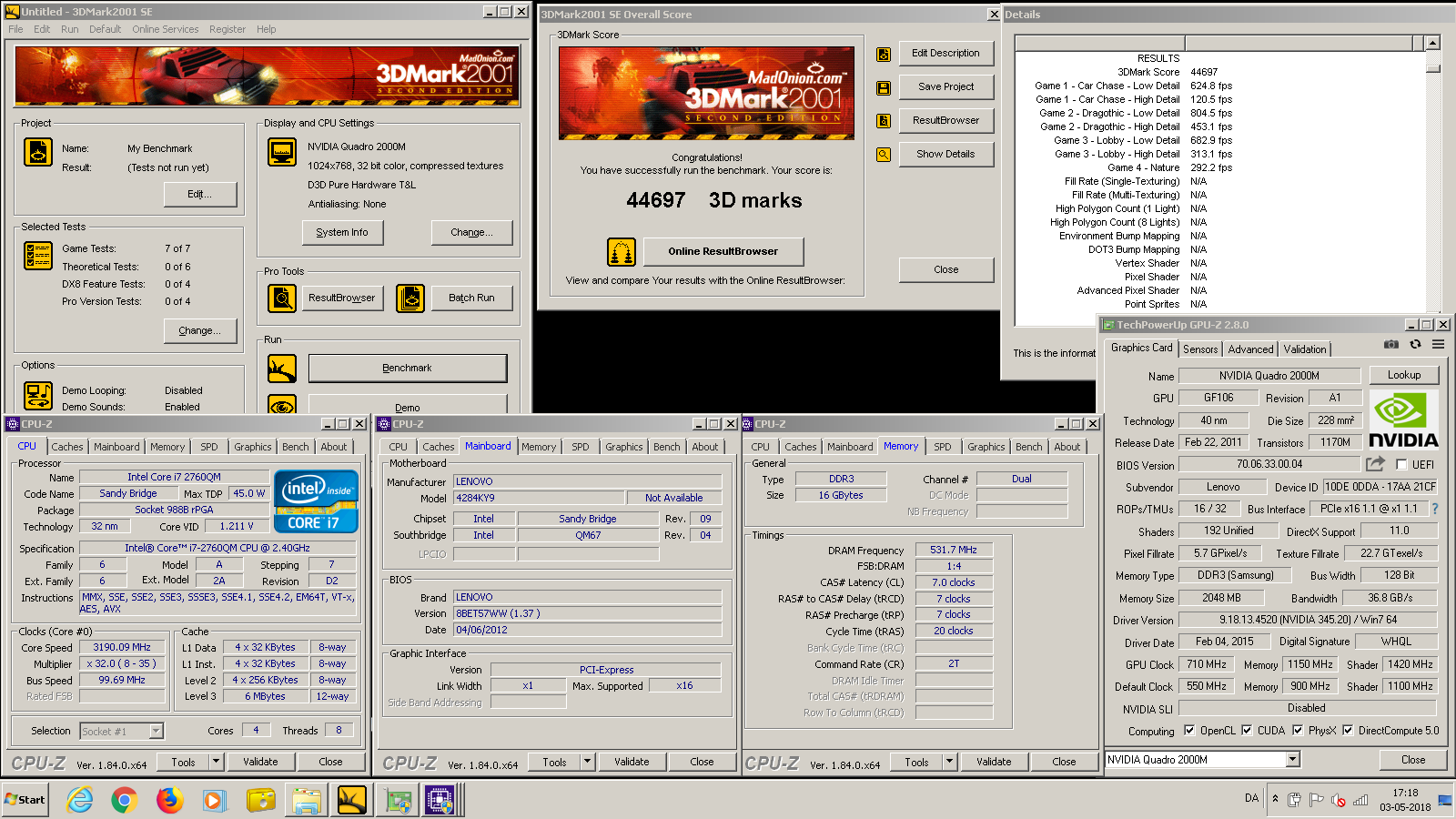Click the Change button under Selected Tests

click(199, 331)
